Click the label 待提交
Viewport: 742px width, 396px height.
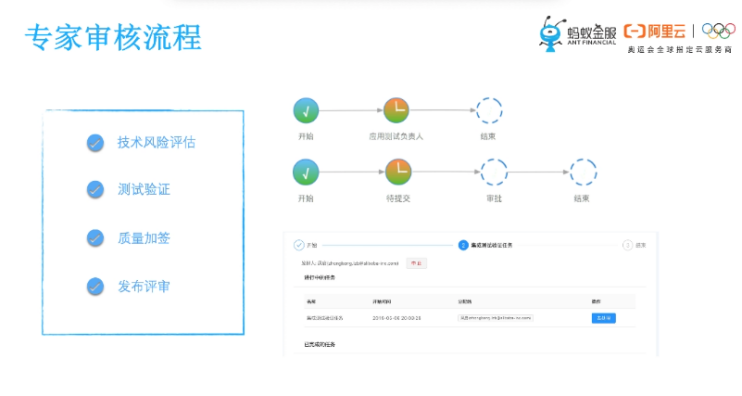tap(398, 198)
